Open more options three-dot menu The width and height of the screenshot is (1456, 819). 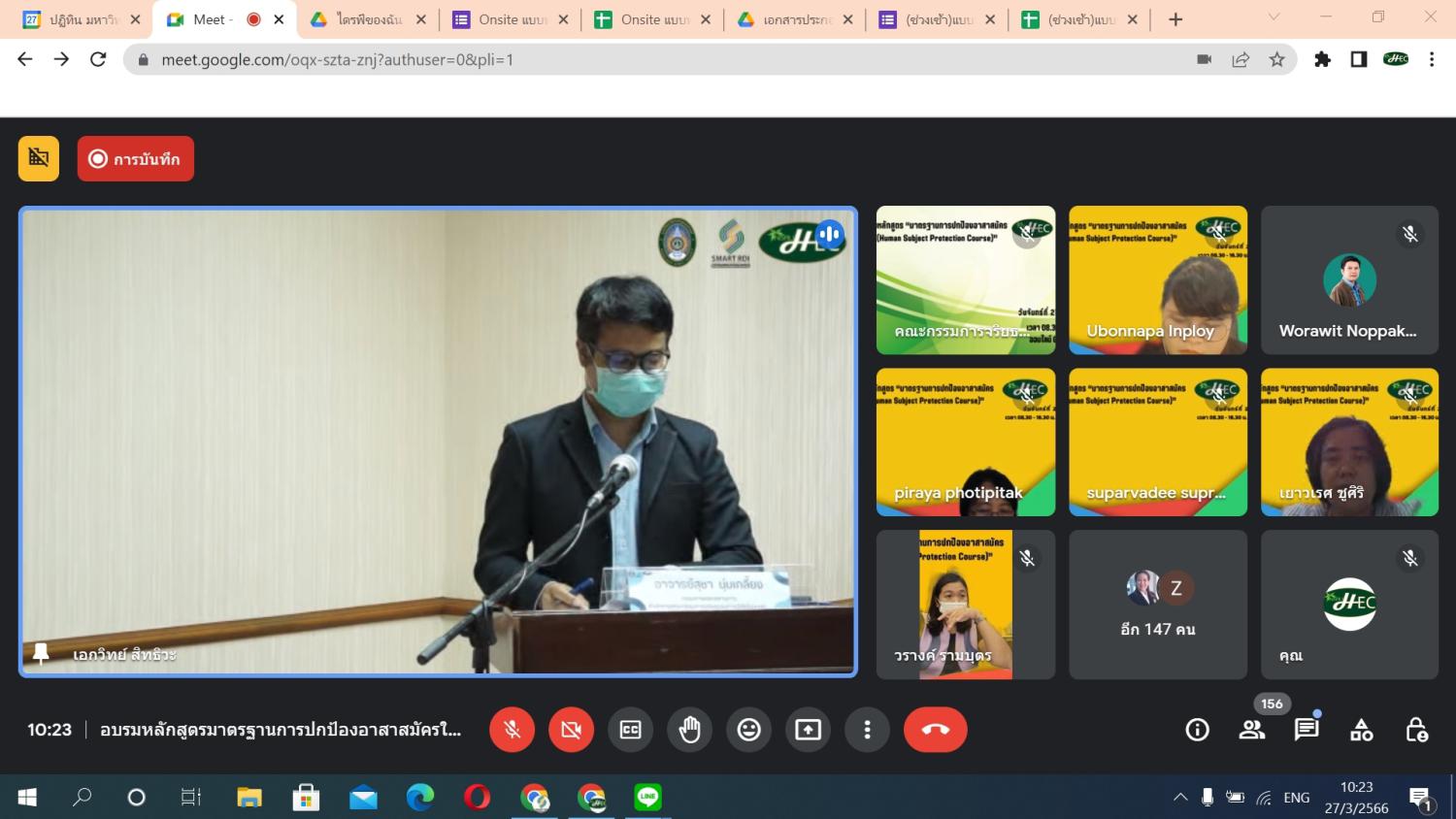coord(867,730)
